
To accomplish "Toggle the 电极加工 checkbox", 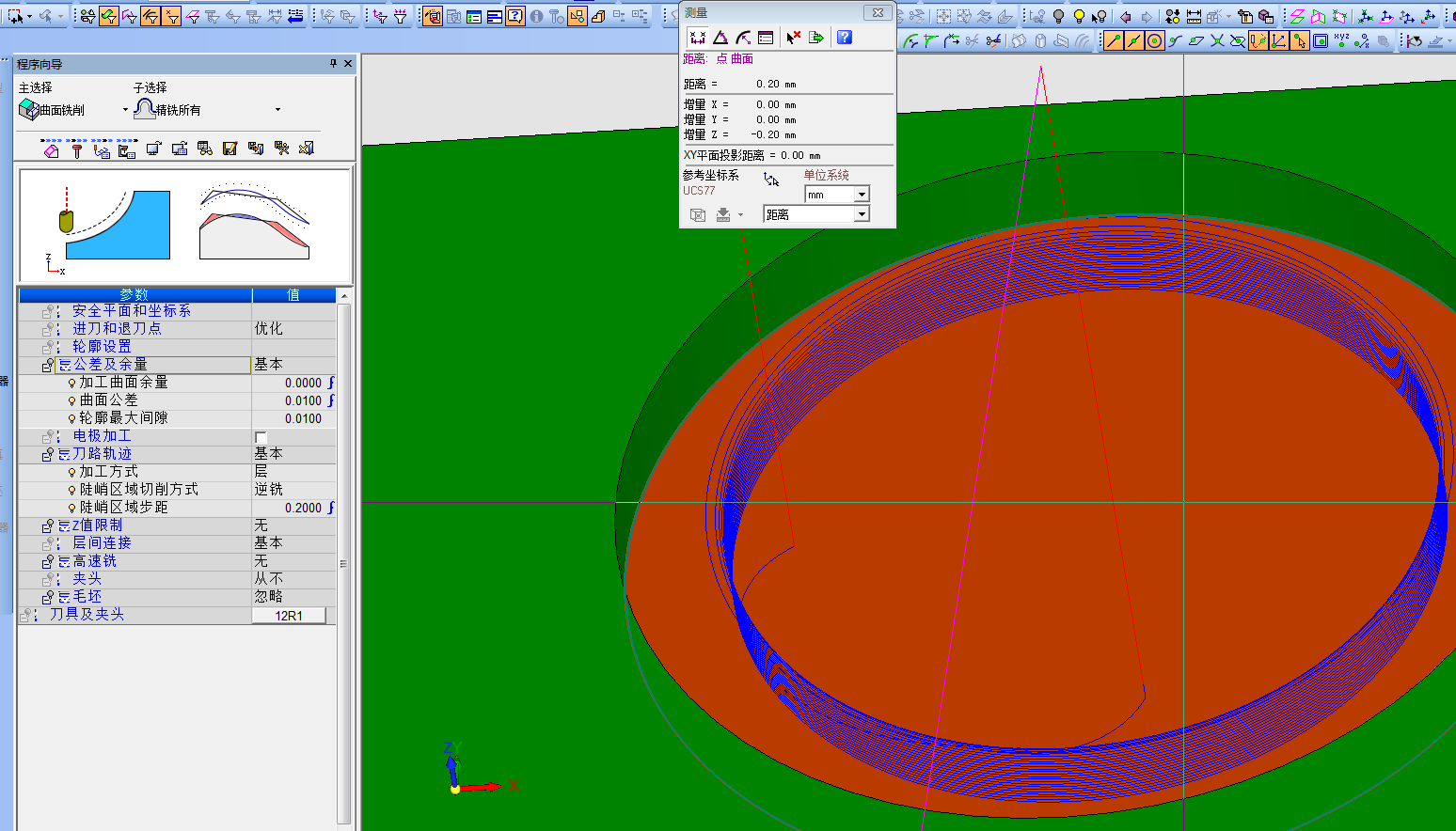I will pyautogui.click(x=261, y=437).
